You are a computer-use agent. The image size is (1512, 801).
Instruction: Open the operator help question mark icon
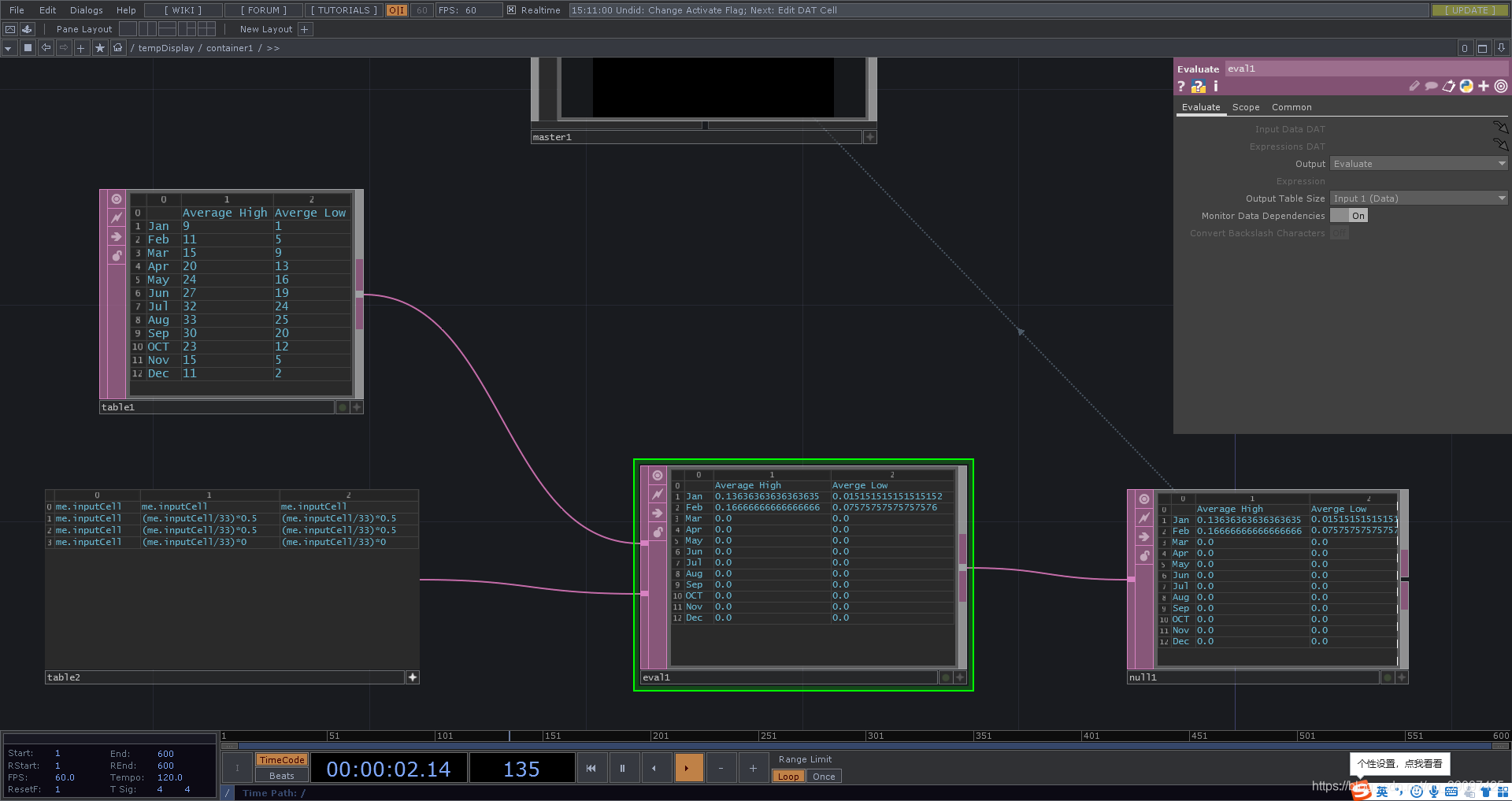click(x=1181, y=87)
